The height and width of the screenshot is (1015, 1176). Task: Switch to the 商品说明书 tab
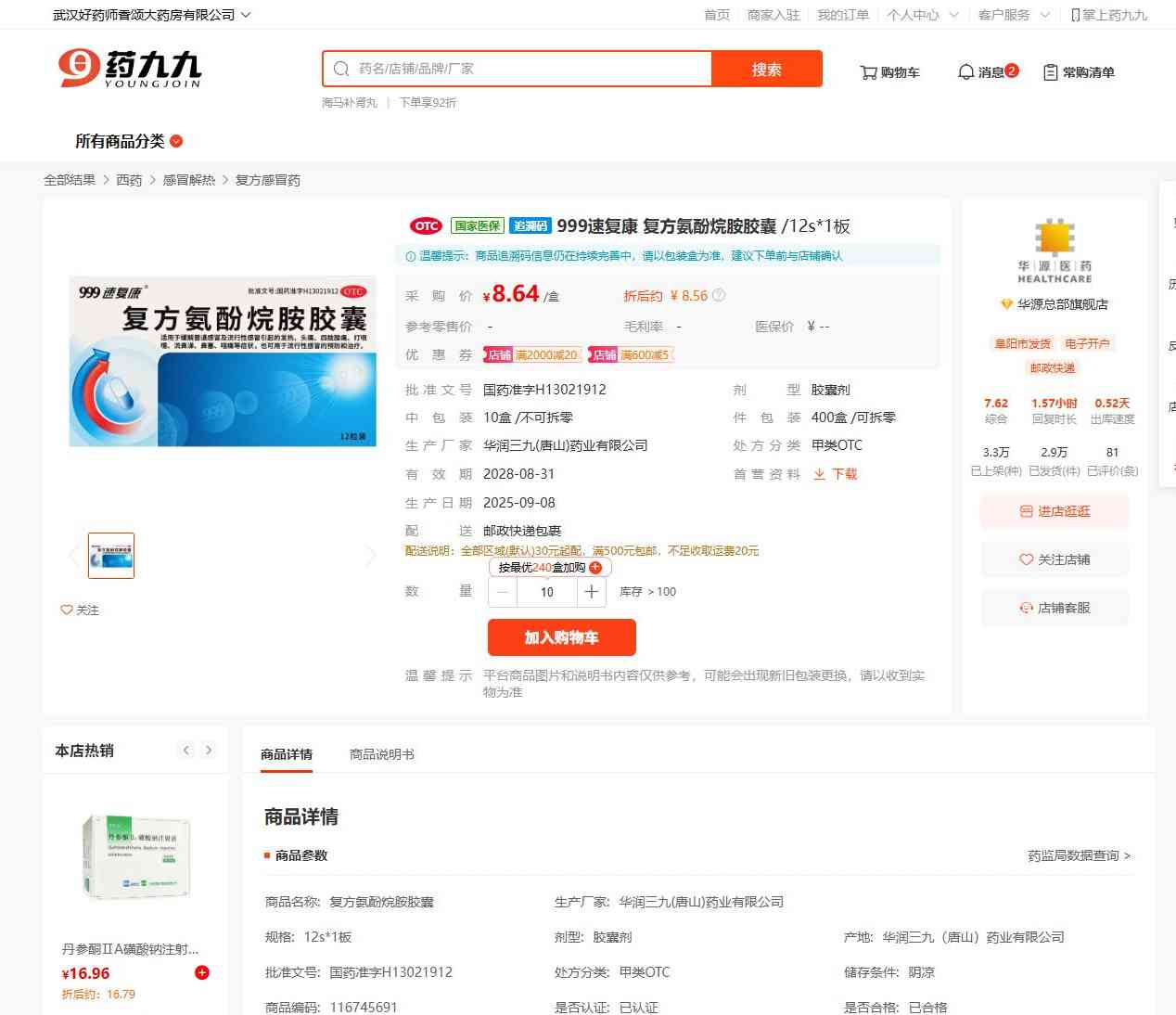382,754
